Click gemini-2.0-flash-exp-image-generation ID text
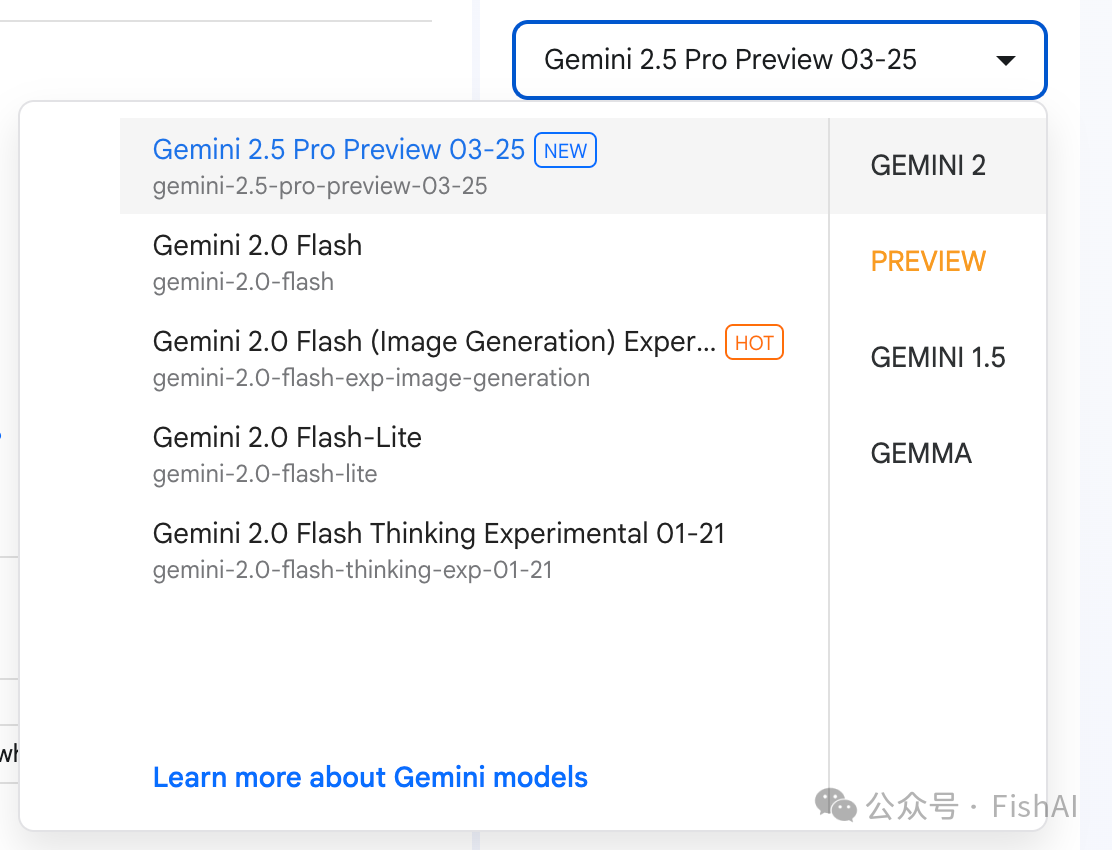Screen dimensions: 1112x850 click(x=371, y=378)
